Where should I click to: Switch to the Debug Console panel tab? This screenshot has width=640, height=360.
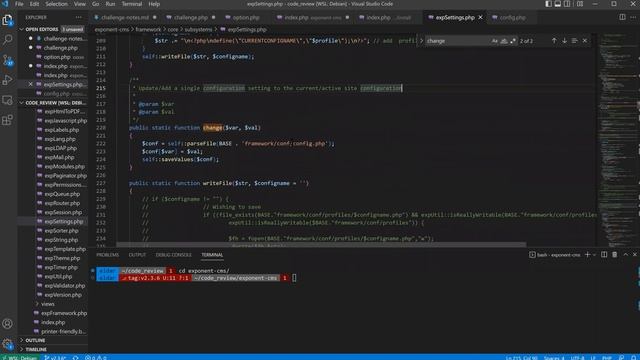tap(173, 255)
